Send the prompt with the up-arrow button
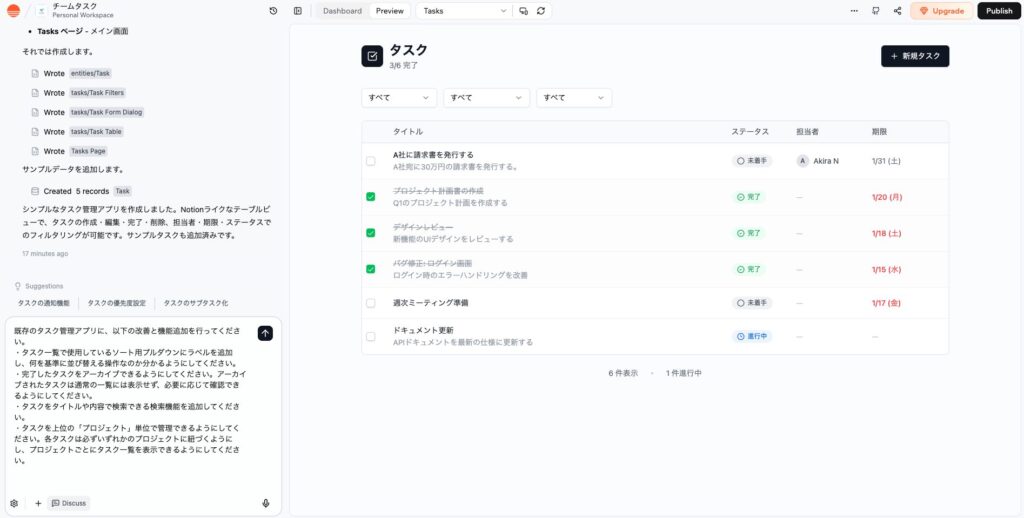1024x518 pixels. click(265, 333)
